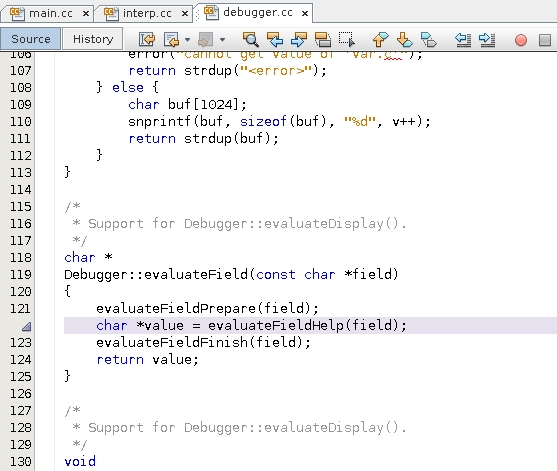This screenshot has height=471, width=557.
Task: Click the highlighted 'evaluateFieldHelp(field)' call
Action: click(303, 325)
